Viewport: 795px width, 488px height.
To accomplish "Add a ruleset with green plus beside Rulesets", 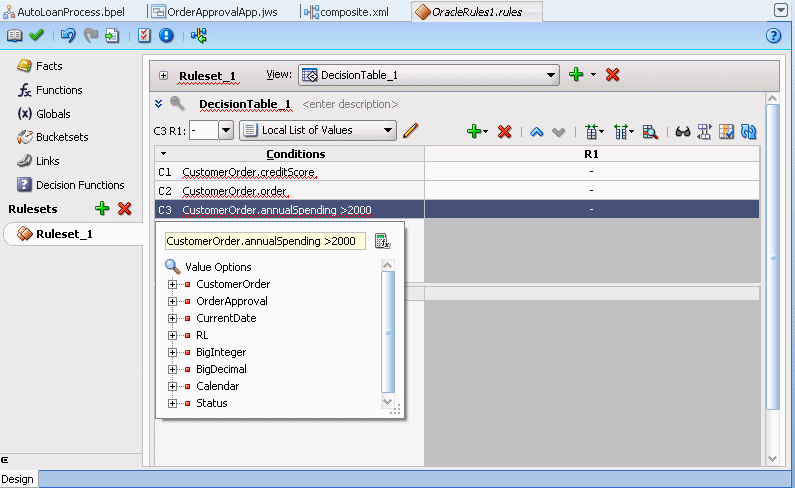I will click(102, 208).
